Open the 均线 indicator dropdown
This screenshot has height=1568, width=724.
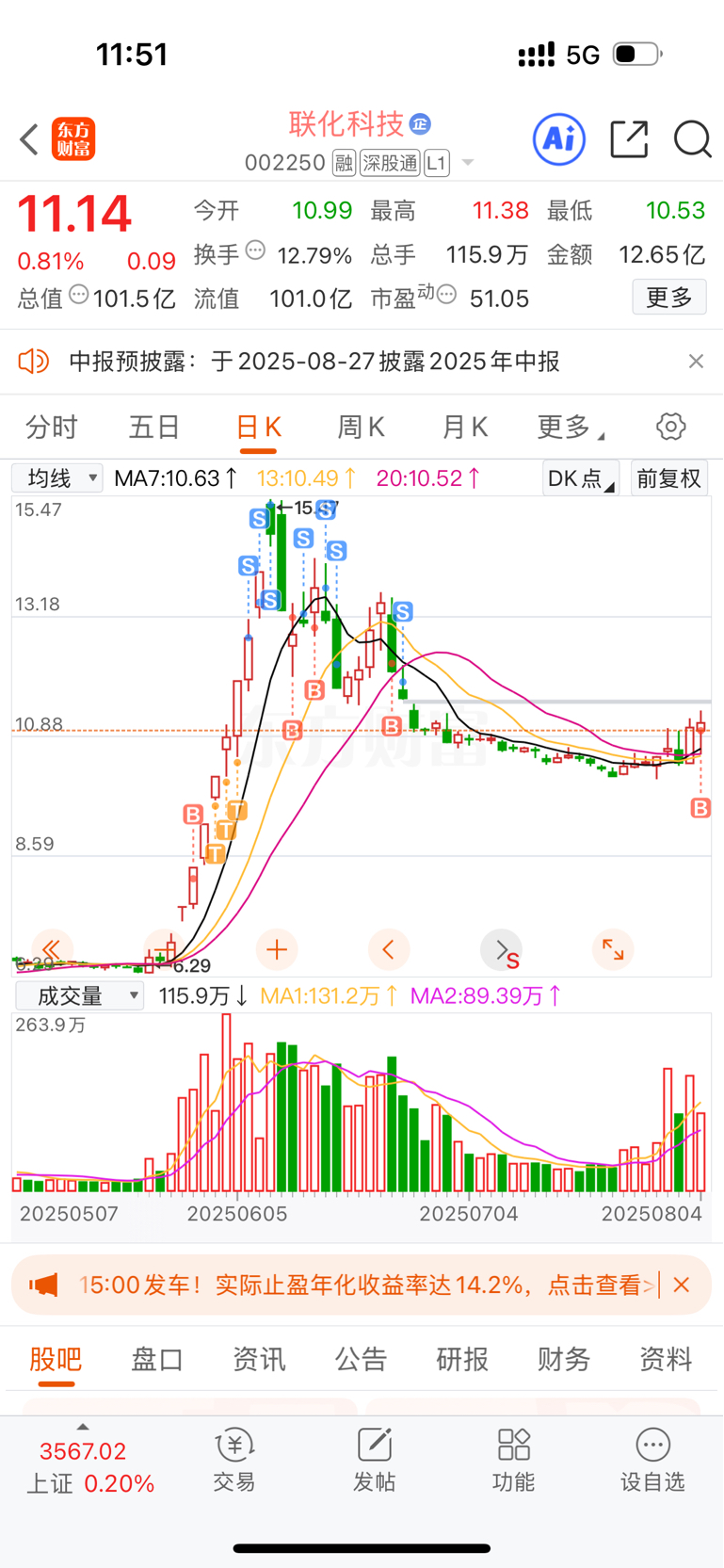coord(57,478)
